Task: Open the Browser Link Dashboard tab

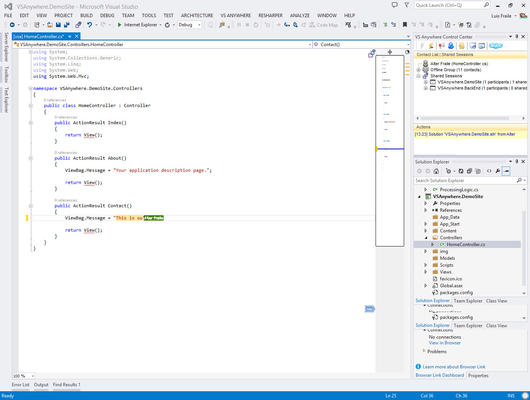Action: [x=439, y=375]
